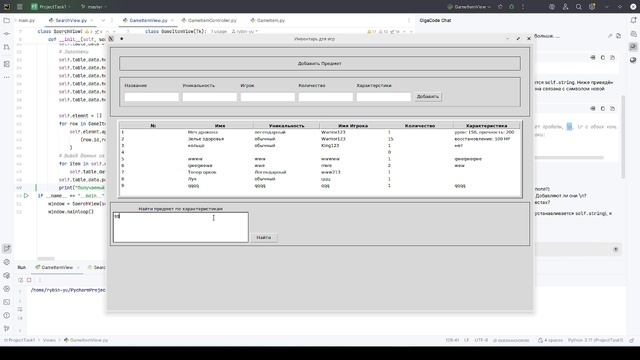Open the Notifications bell icon

633,20
